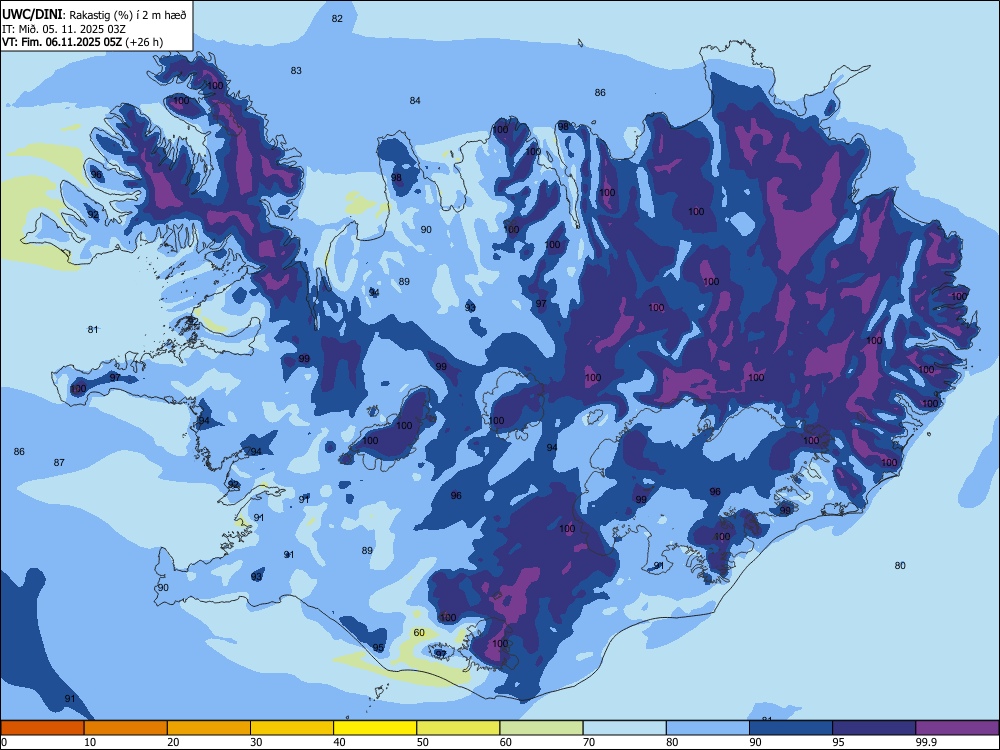This screenshot has height=750, width=1000.
Task: Click the 60 value in the yellow patch
Action: [419, 633]
